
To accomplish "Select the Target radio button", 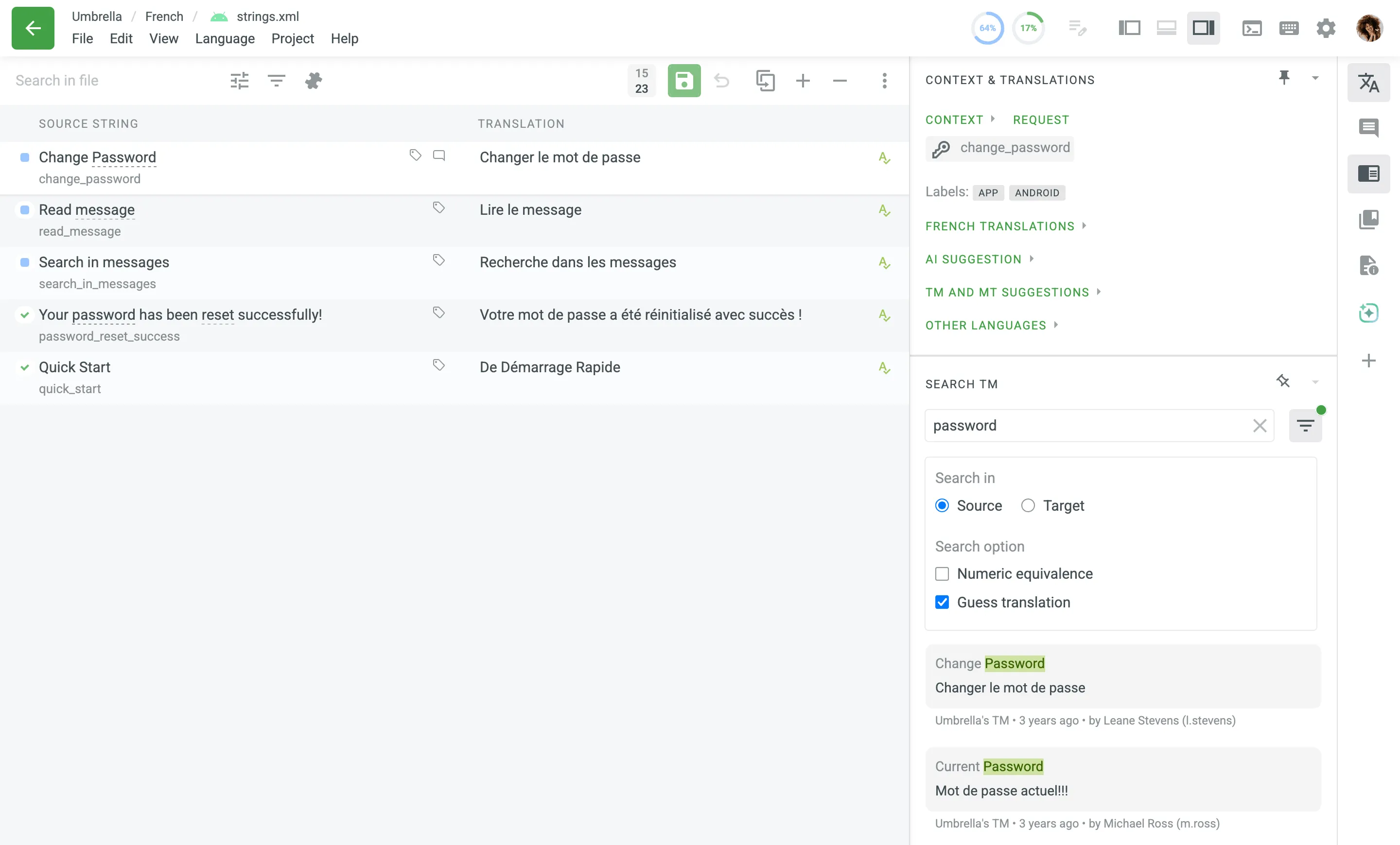I will click(x=1027, y=505).
